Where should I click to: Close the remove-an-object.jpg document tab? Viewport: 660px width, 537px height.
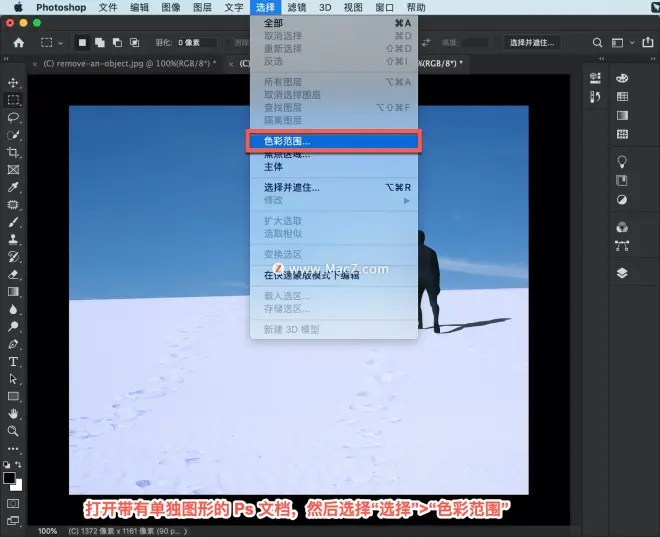pos(35,64)
